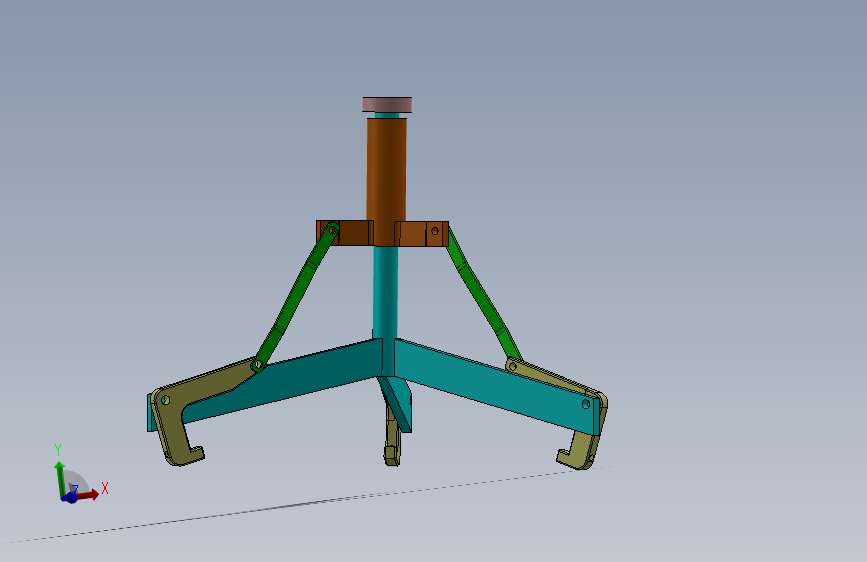Click the green Y axis arrow

[x=59, y=478]
